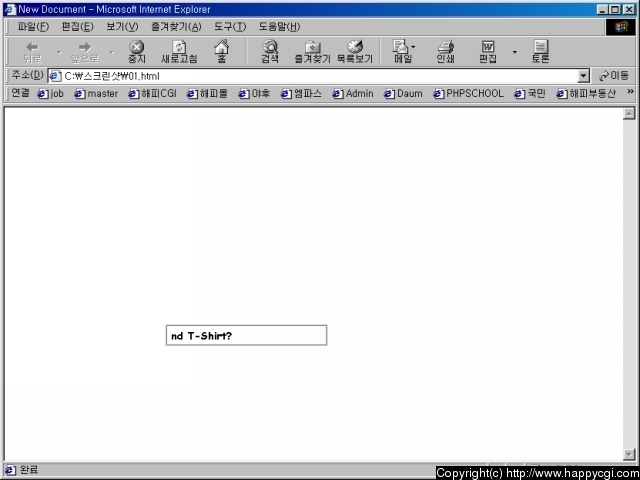
Task: Open the back history dropdown arrow
Action: point(59,52)
